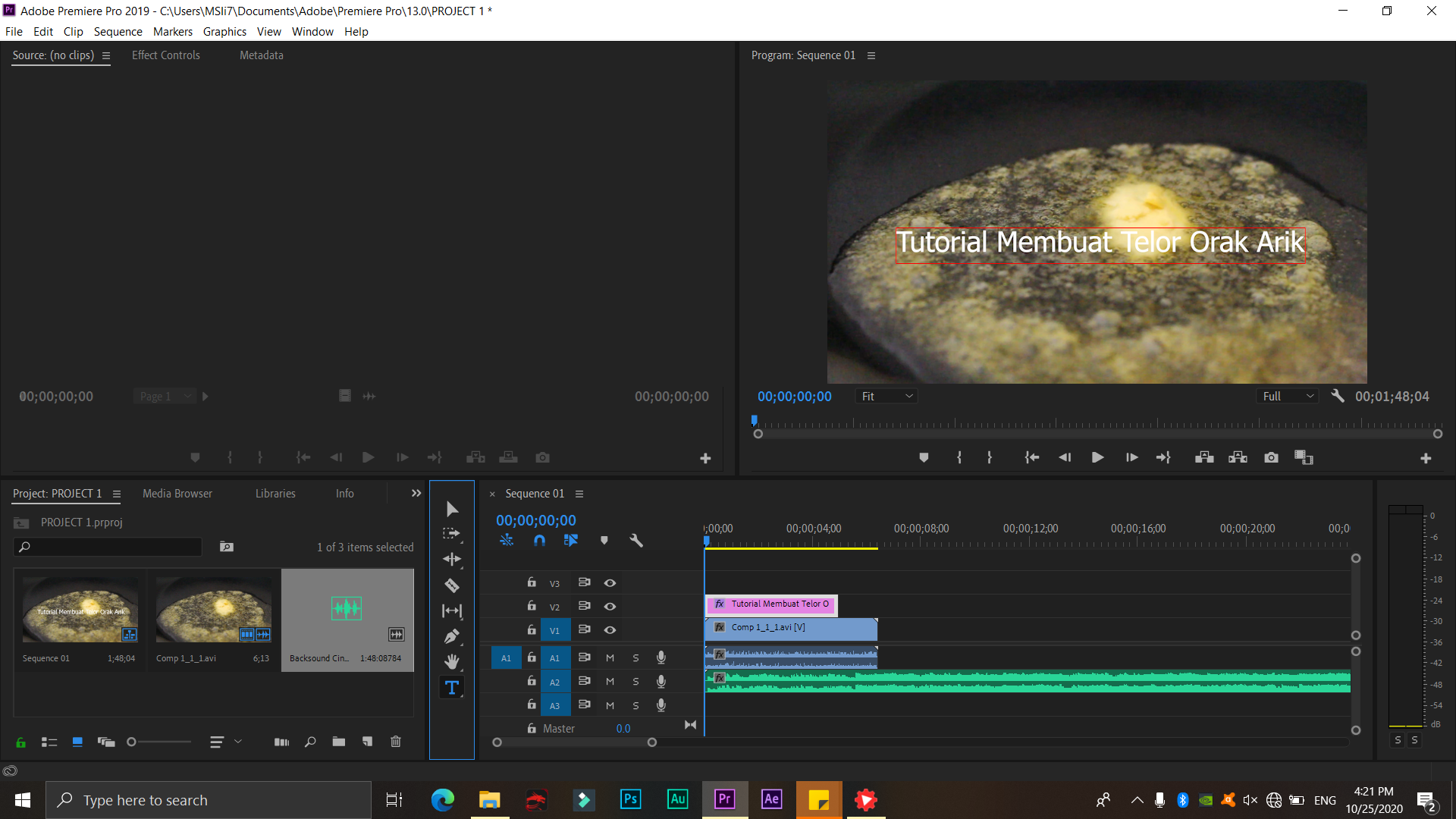Viewport: 1456px width, 819px height.
Task: Open the Fit zoom level dropdown
Action: tap(886, 396)
